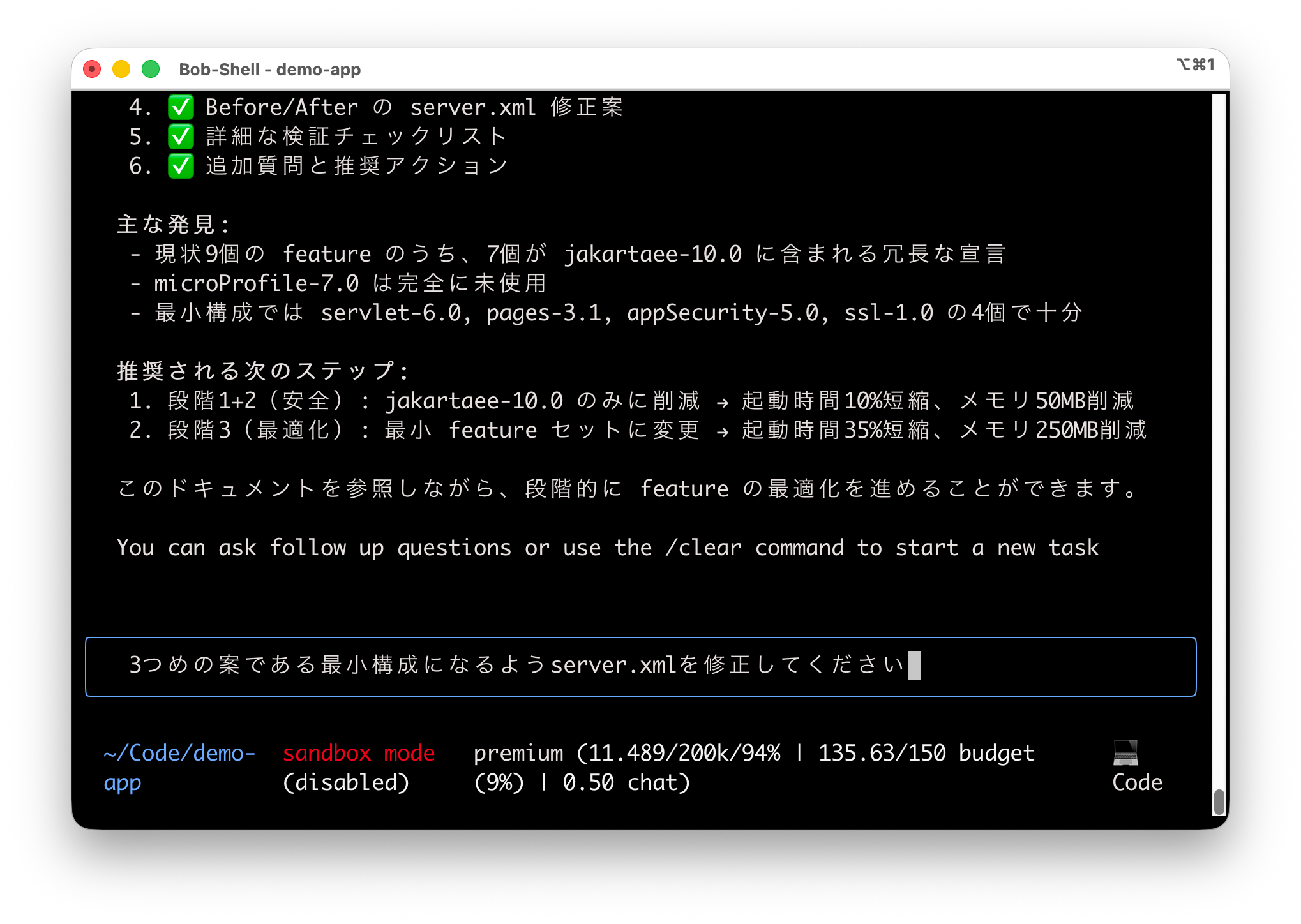
Task: Click the yellow minimize window button
Action: click(x=121, y=69)
